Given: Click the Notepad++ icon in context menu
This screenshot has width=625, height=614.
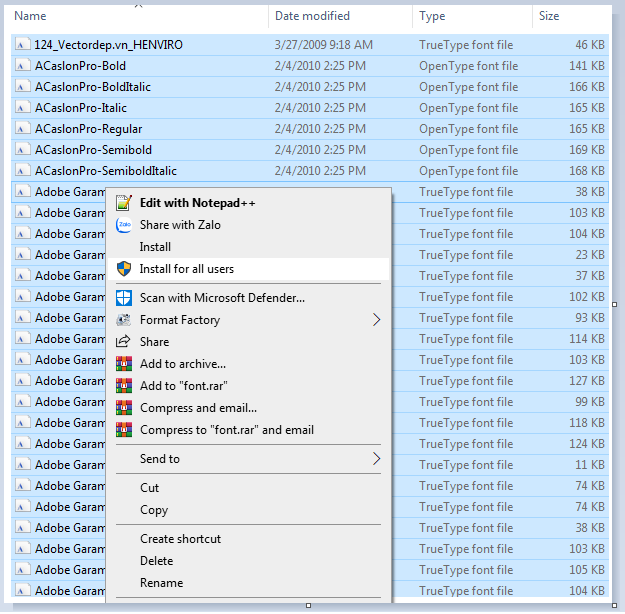Looking at the screenshot, I should pyautogui.click(x=124, y=203).
